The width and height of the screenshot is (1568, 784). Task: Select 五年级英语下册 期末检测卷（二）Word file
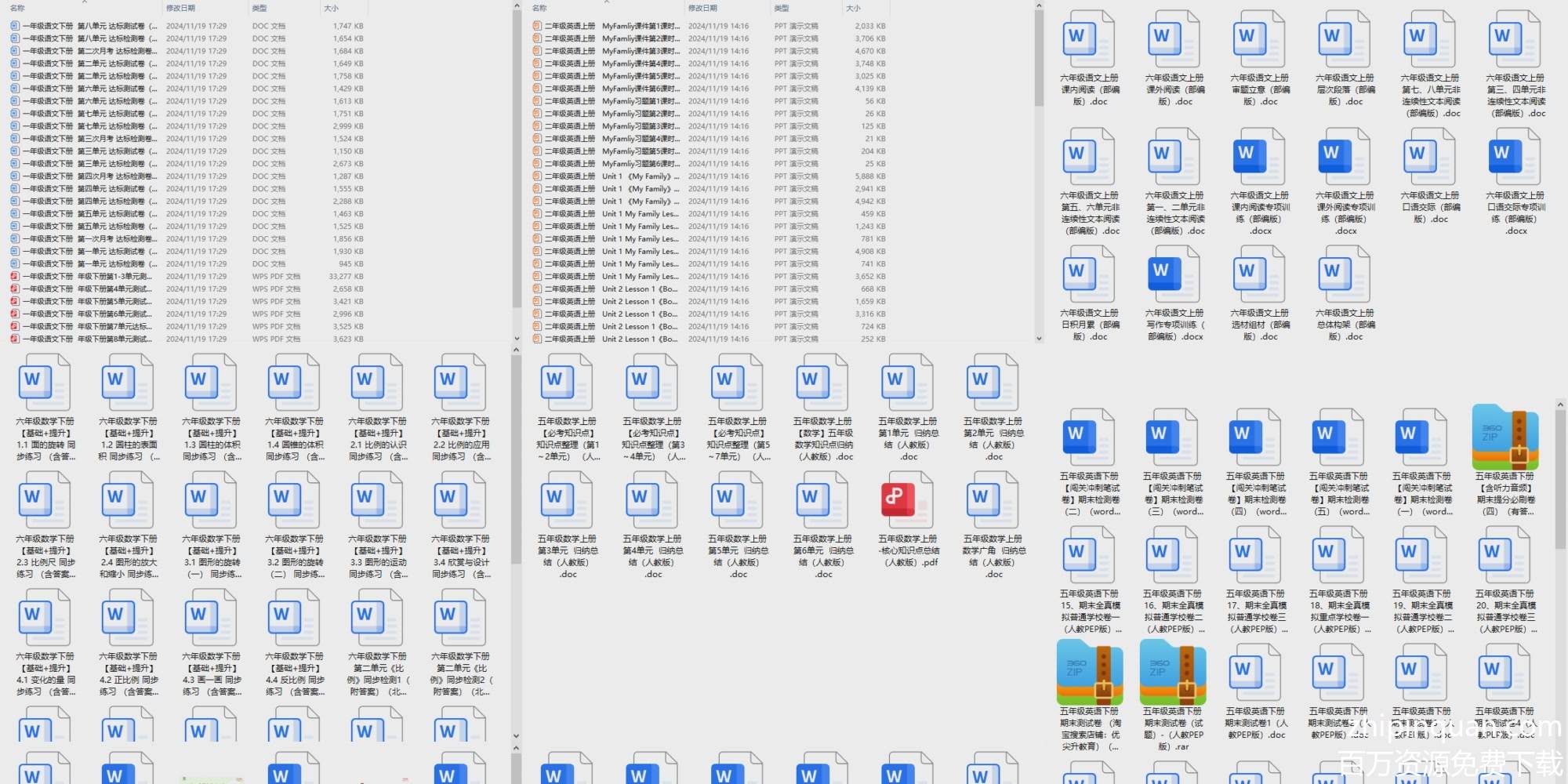[1089, 437]
